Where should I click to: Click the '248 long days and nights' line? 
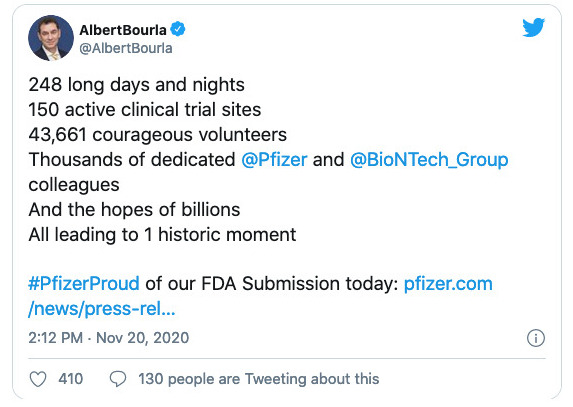click(x=136, y=85)
